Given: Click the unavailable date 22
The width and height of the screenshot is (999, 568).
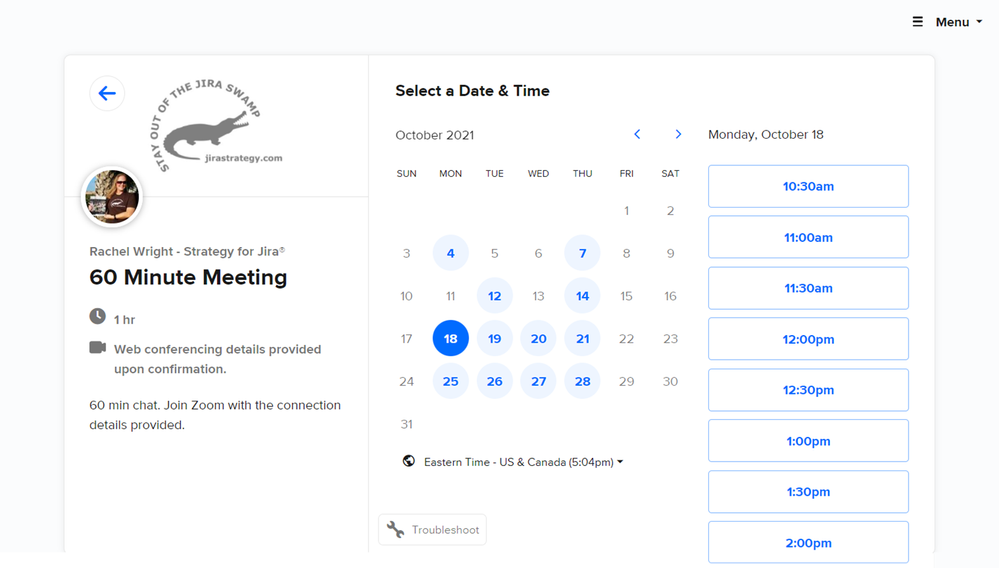Looking at the screenshot, I should [626, 339].
